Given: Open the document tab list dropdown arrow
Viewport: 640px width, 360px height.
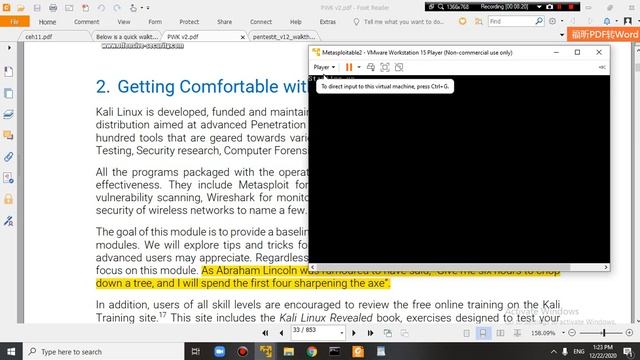Looking at the screenshot, I should coord(562,35).
